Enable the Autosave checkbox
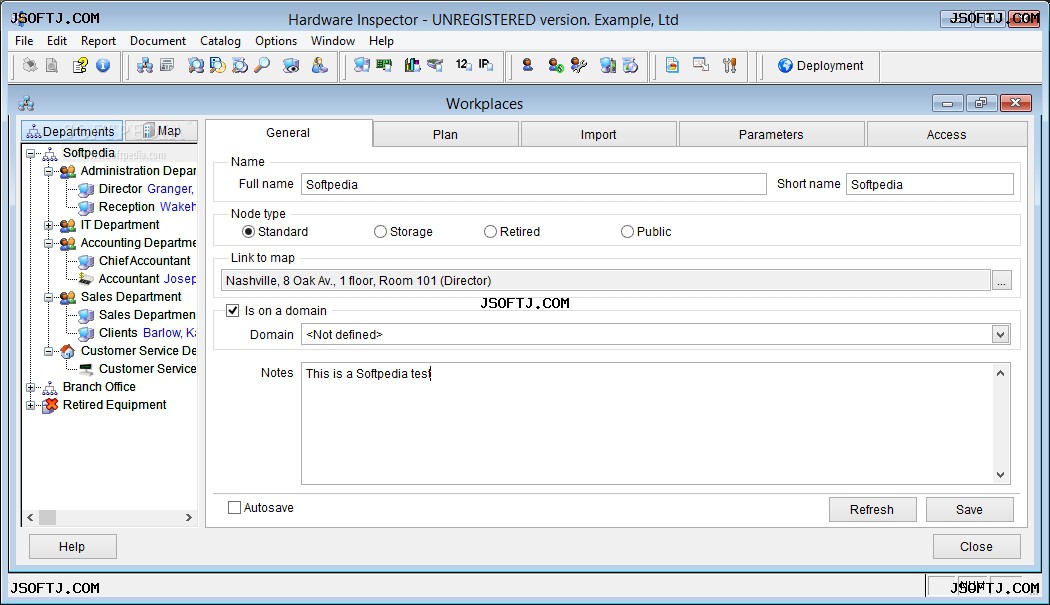The width and height of the screenshot is (1050, 605). (x=234, y=508)
